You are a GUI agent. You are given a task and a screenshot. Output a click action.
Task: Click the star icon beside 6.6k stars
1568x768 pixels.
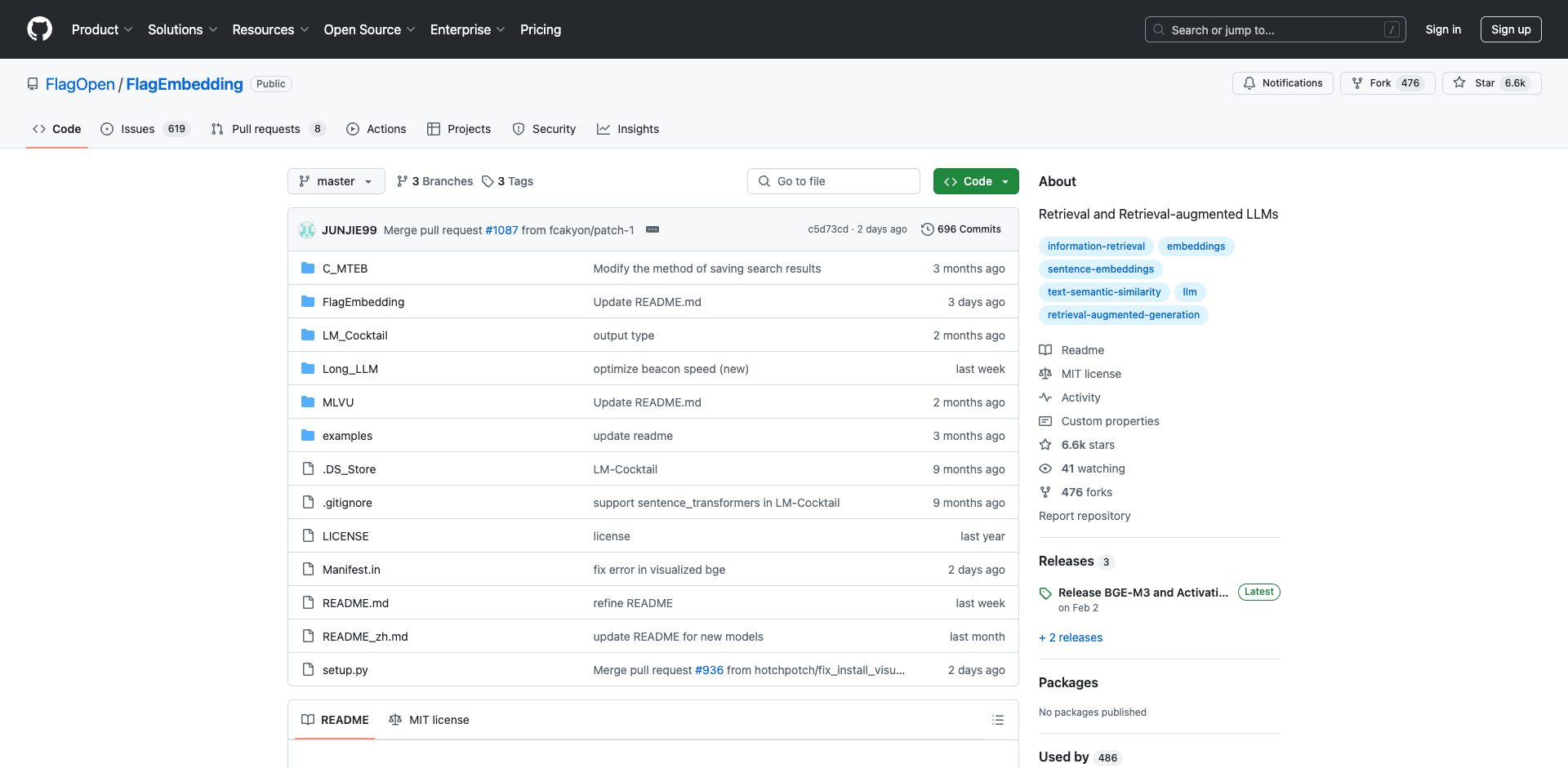click(1045, 445)
